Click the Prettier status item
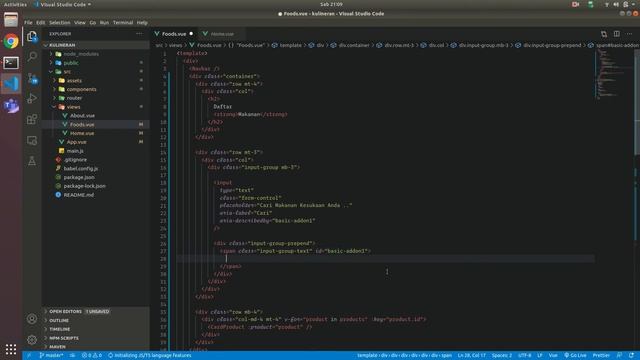 (x=601, y=356)
